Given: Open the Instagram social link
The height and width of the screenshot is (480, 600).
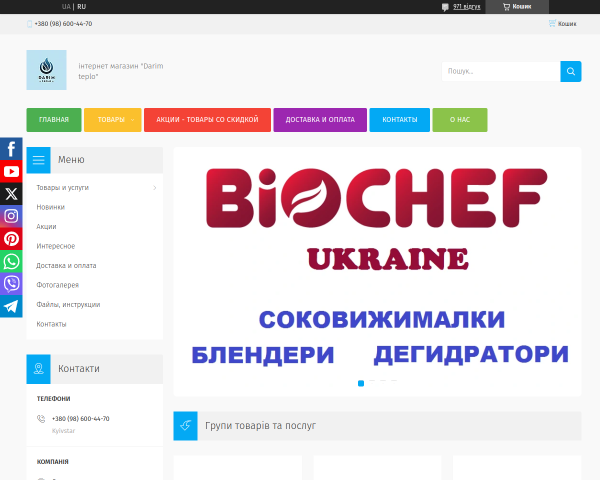Looking at the screenshot, I should tap(11, 216).
